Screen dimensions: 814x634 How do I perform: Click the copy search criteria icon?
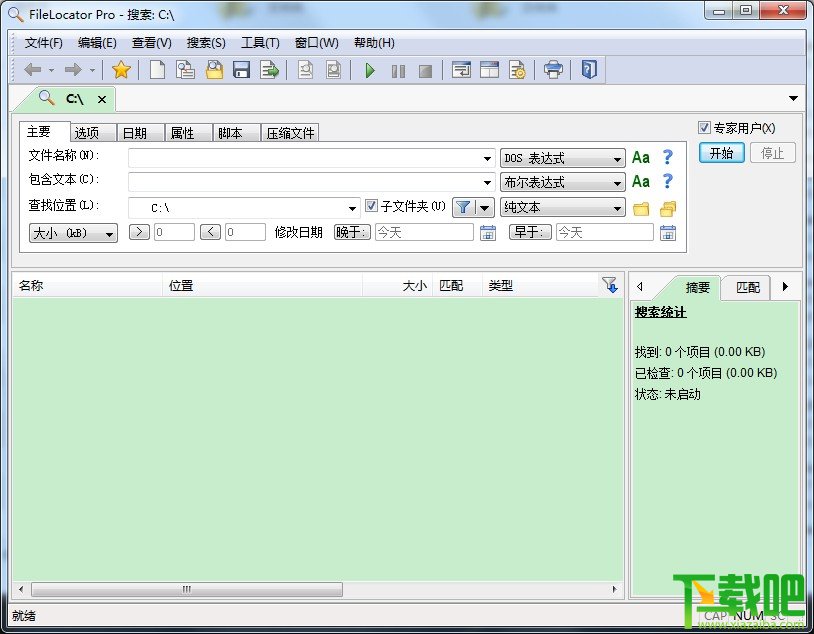coord(185,70)
